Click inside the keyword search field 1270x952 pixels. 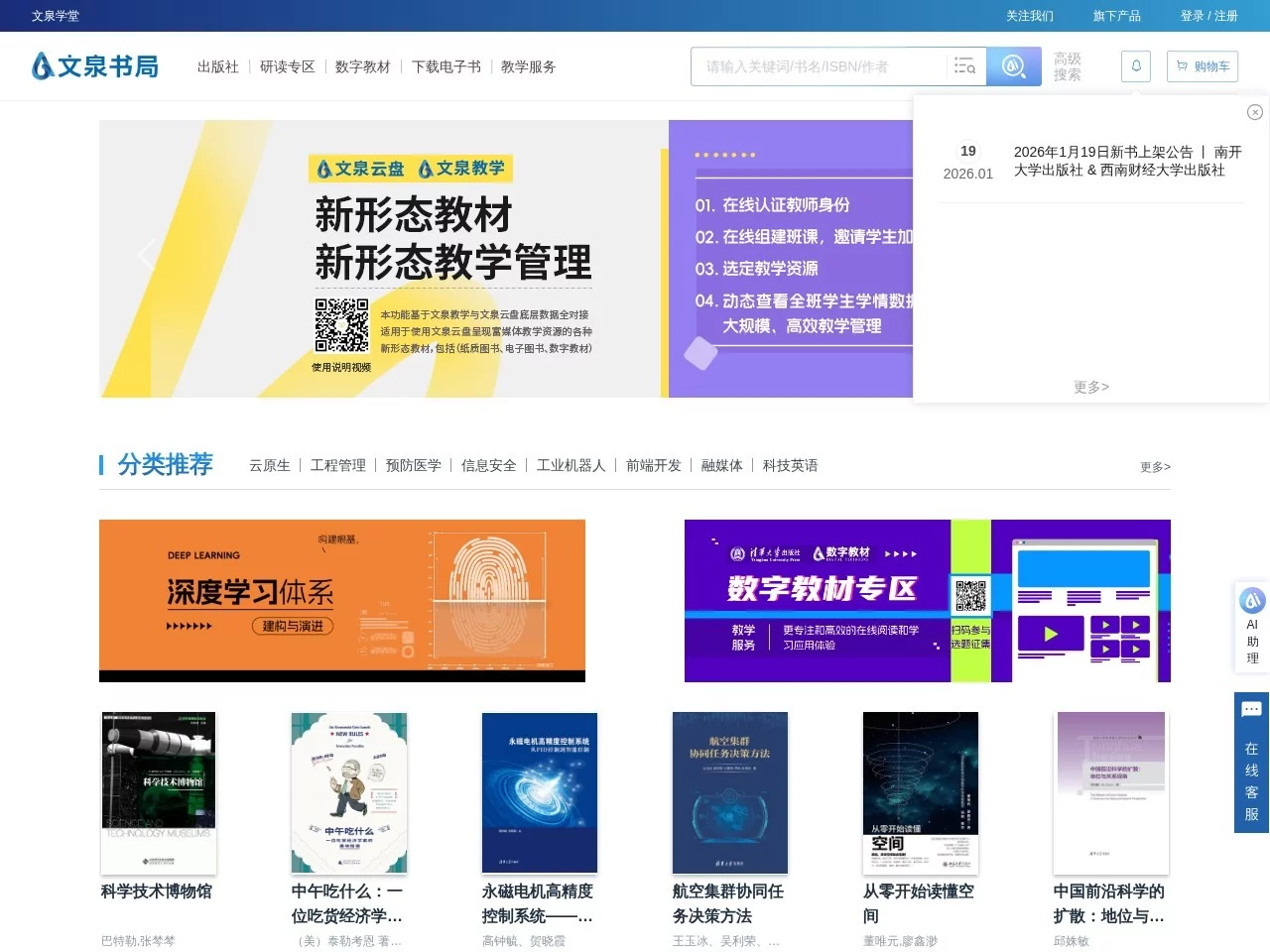pyautogui.click(x=824, y=65)
